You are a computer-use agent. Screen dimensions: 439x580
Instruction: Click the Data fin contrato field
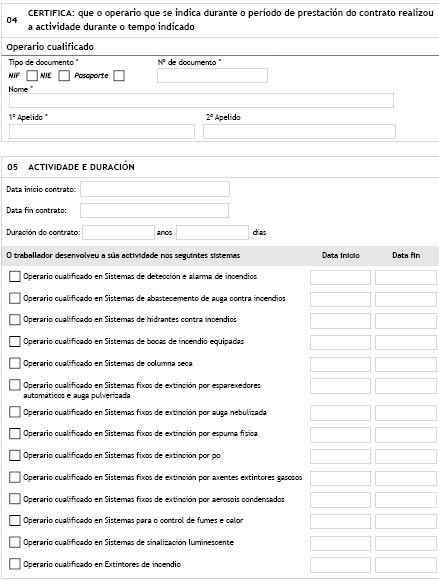pyautogui.click(x=154, y=210)
